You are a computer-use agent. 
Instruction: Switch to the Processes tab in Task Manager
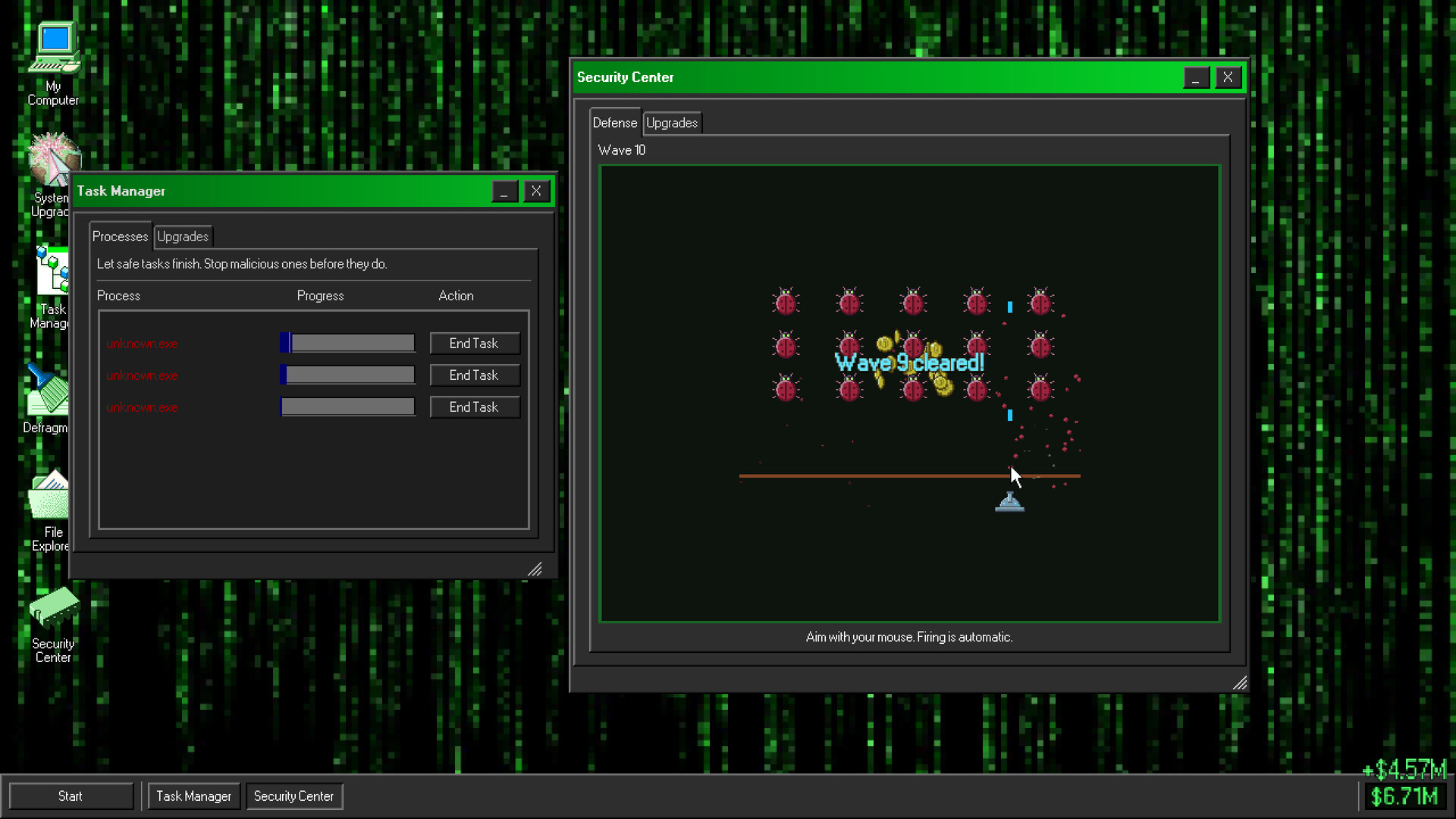[x=120, y=237]
